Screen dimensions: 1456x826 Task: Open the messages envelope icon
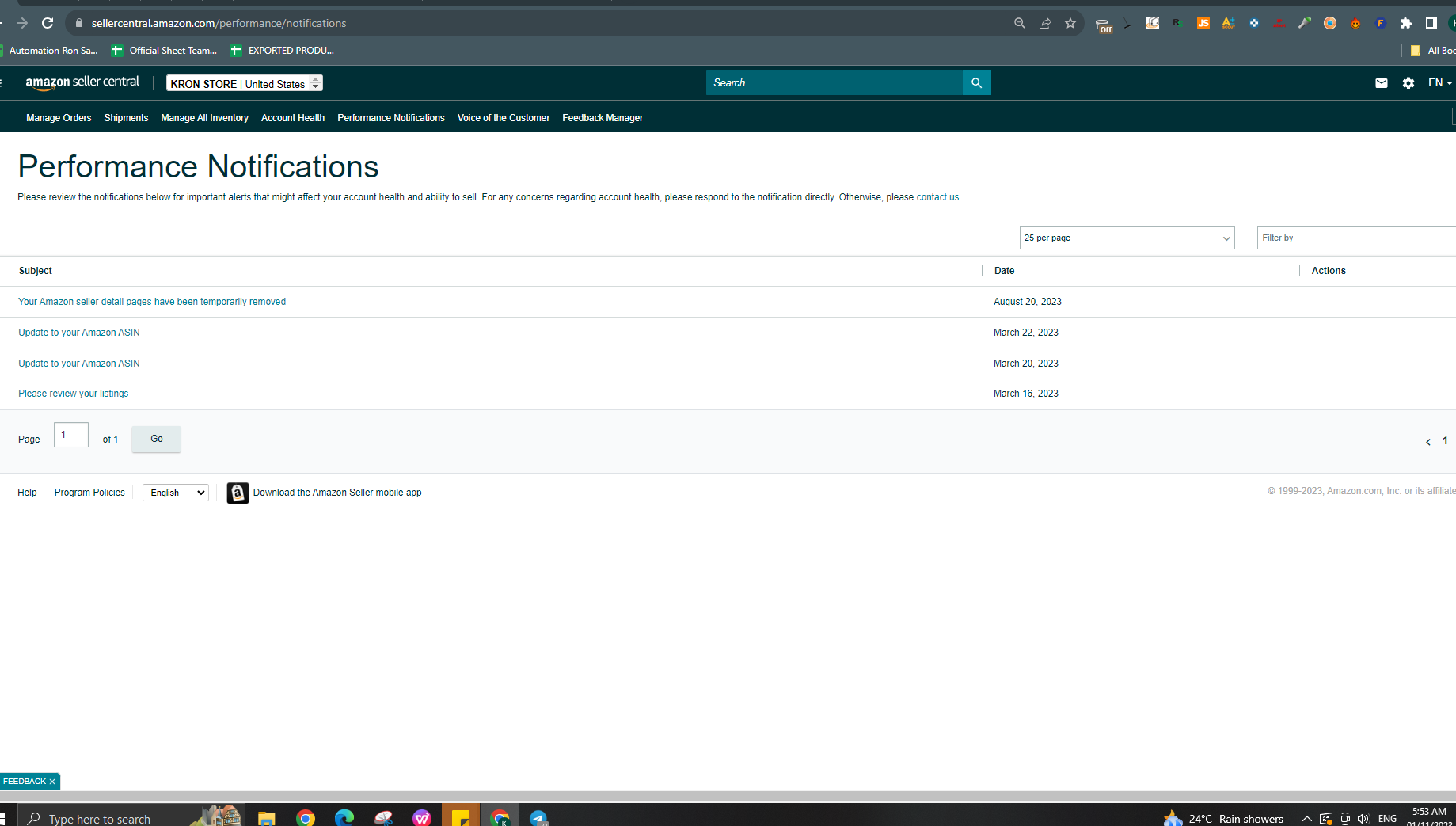[1382, 82]
